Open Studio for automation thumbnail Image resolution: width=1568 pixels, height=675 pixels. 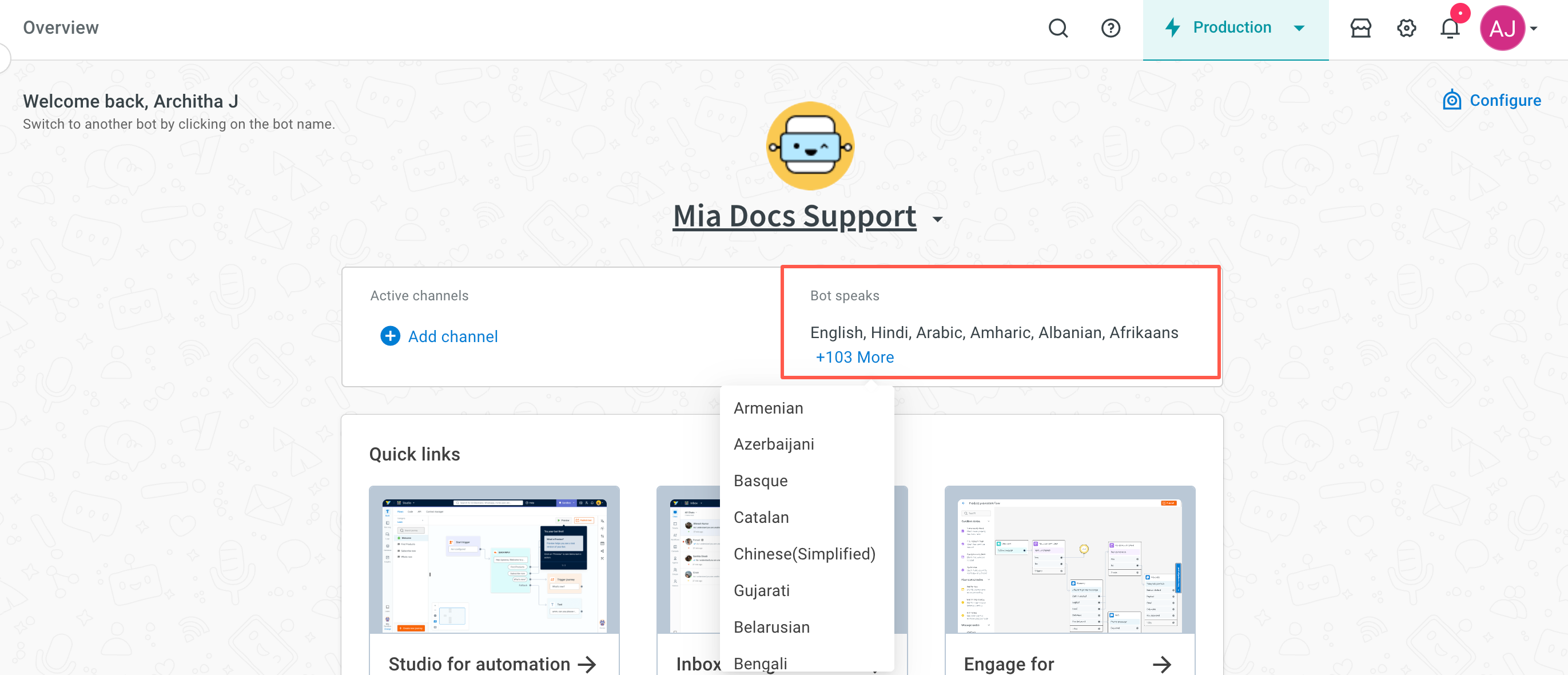(x=494, y=559)
